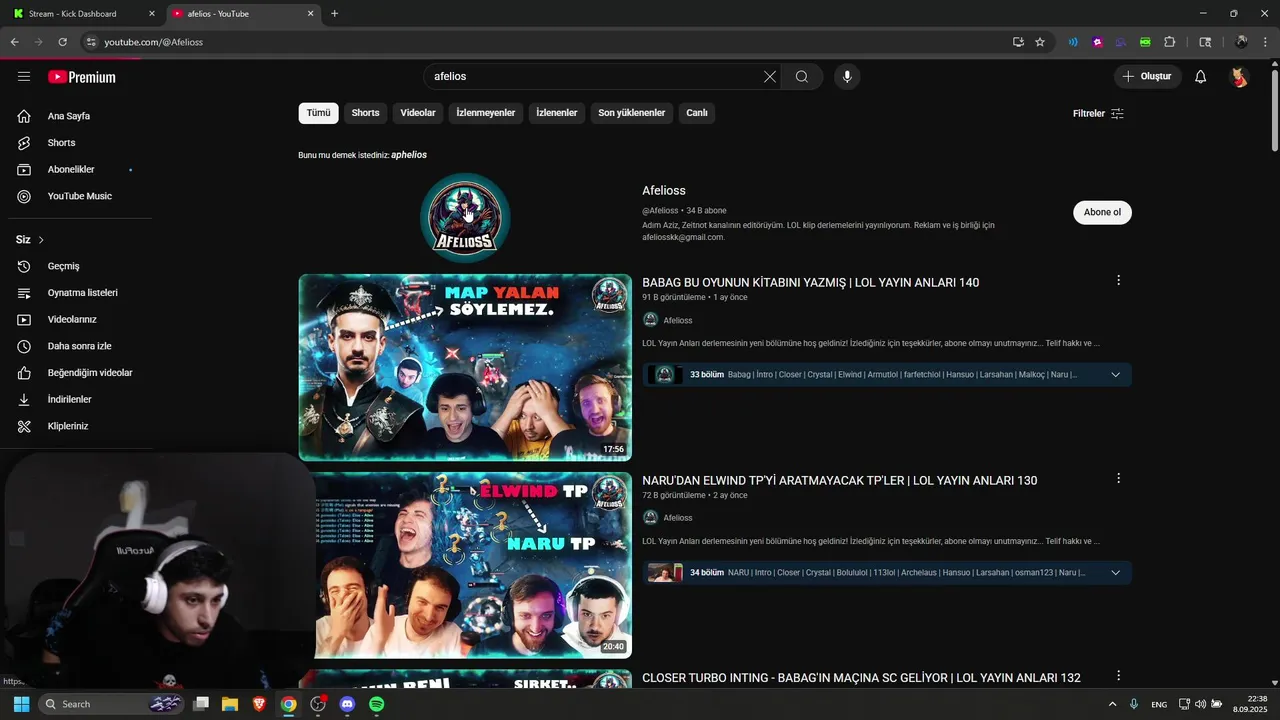The height and width of the screenshot is (720, 1280).
Task: Click the ENG language indicator
Action: (x=1159, y=705)
